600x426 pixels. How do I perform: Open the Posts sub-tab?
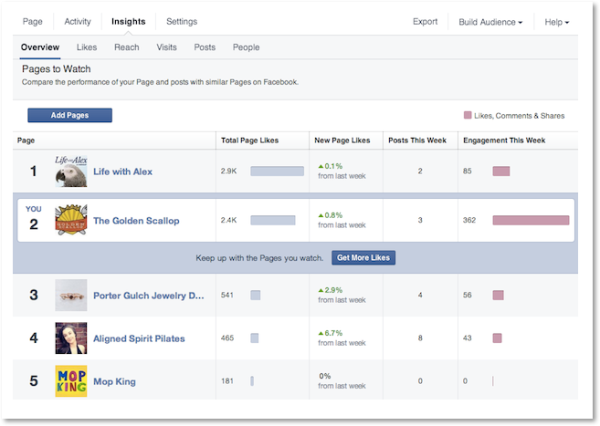pos(205,47)
